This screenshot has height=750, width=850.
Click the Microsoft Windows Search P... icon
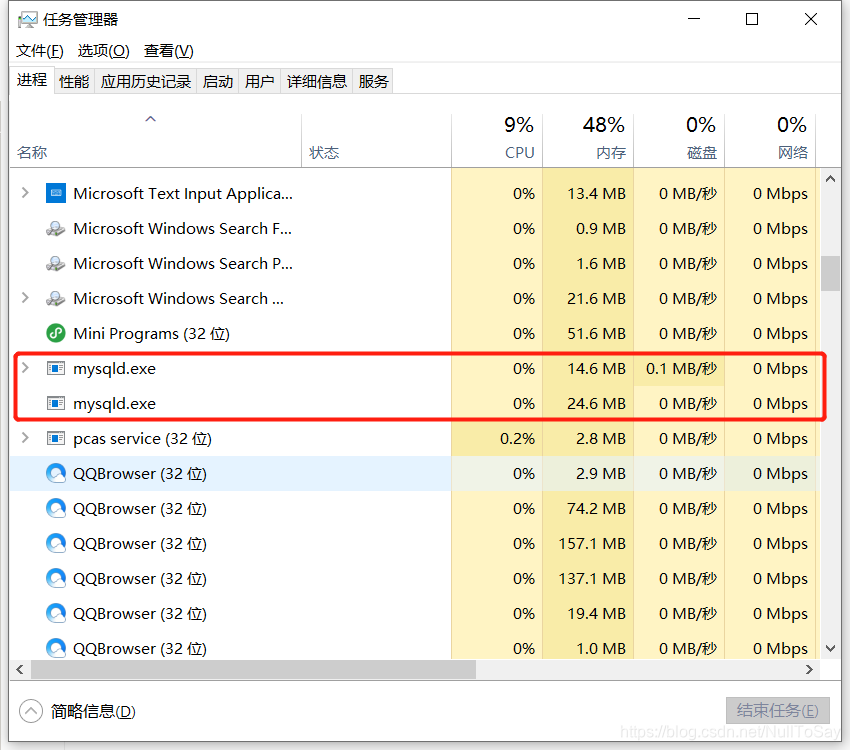[56, 263]
